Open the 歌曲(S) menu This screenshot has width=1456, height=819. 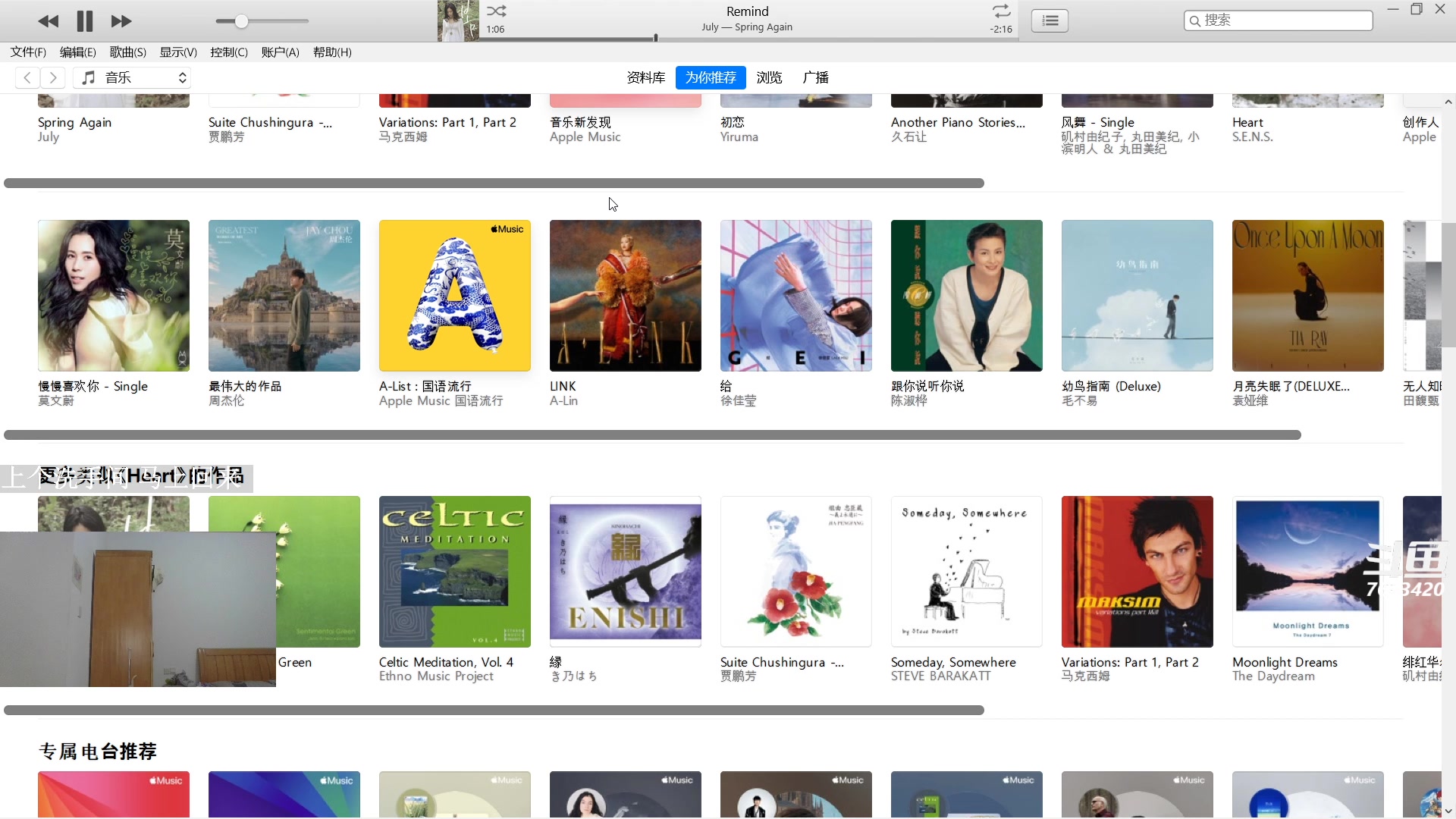pos(128,52)
